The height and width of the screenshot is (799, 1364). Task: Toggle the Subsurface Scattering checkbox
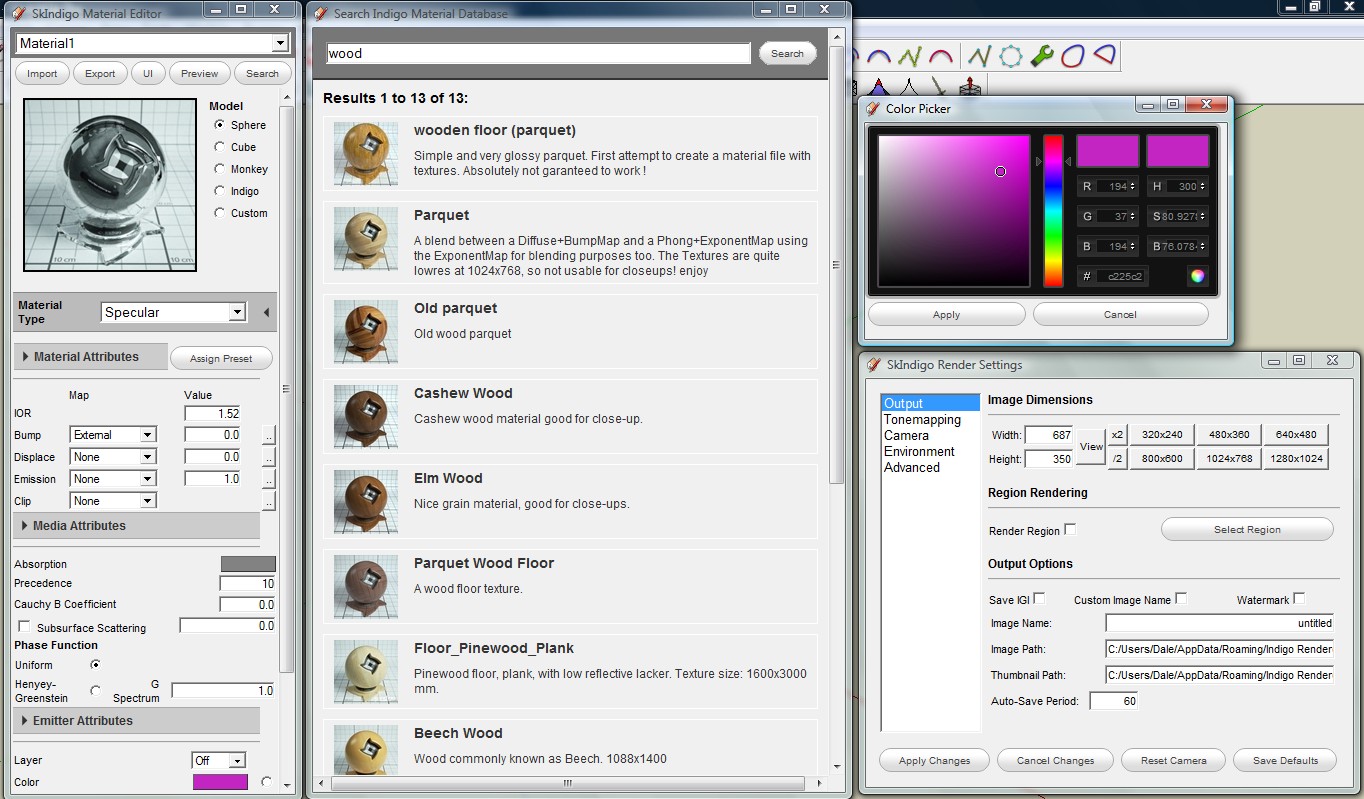(24, 627)
